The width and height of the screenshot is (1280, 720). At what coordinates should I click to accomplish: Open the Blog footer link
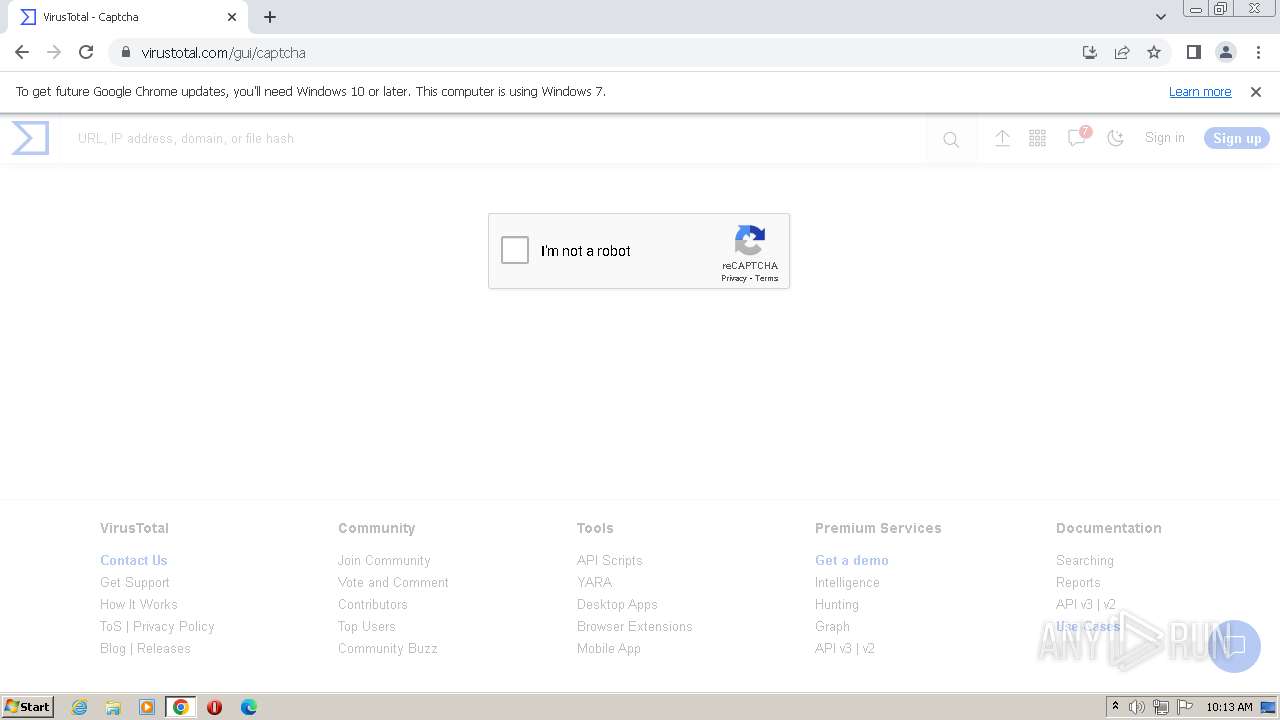[113, 648]
